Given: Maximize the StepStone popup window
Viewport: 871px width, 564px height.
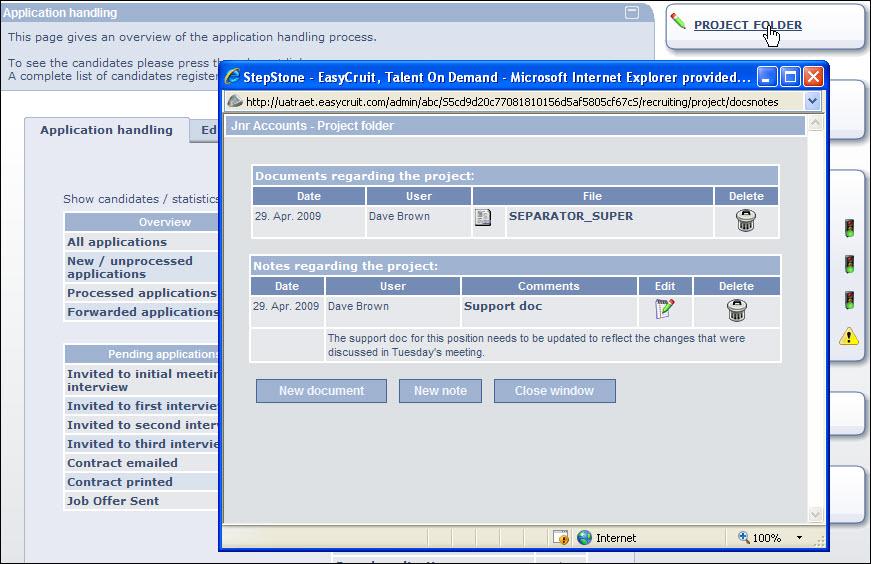Looking at the screenshot, I should [790, 77].
